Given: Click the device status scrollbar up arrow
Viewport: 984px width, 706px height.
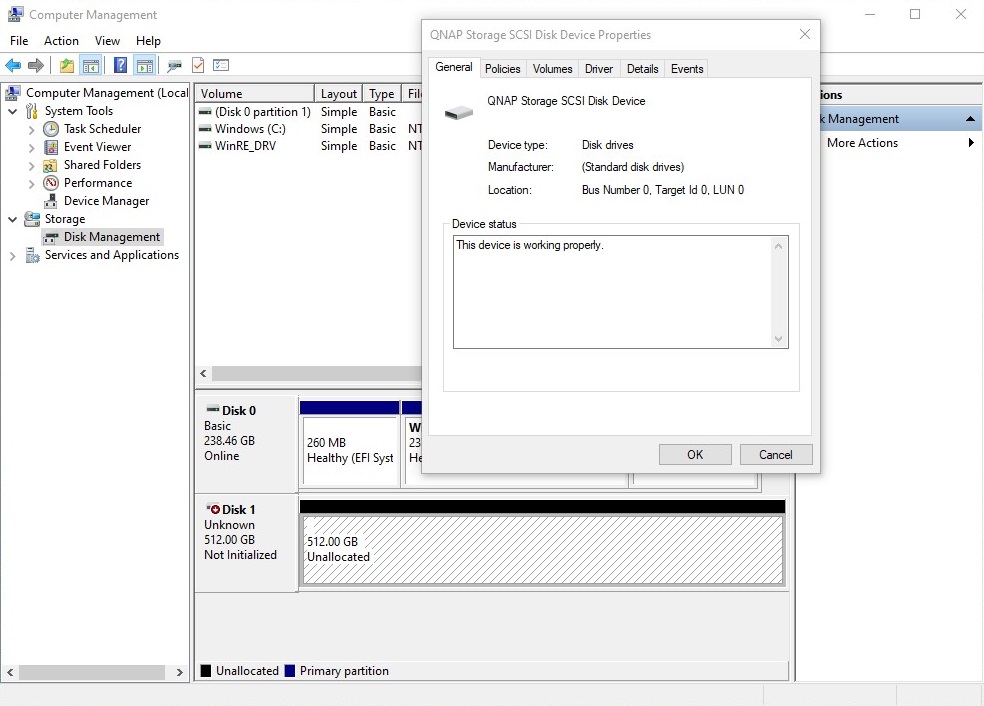Looking at the screenshot, I should coord(778,246).
